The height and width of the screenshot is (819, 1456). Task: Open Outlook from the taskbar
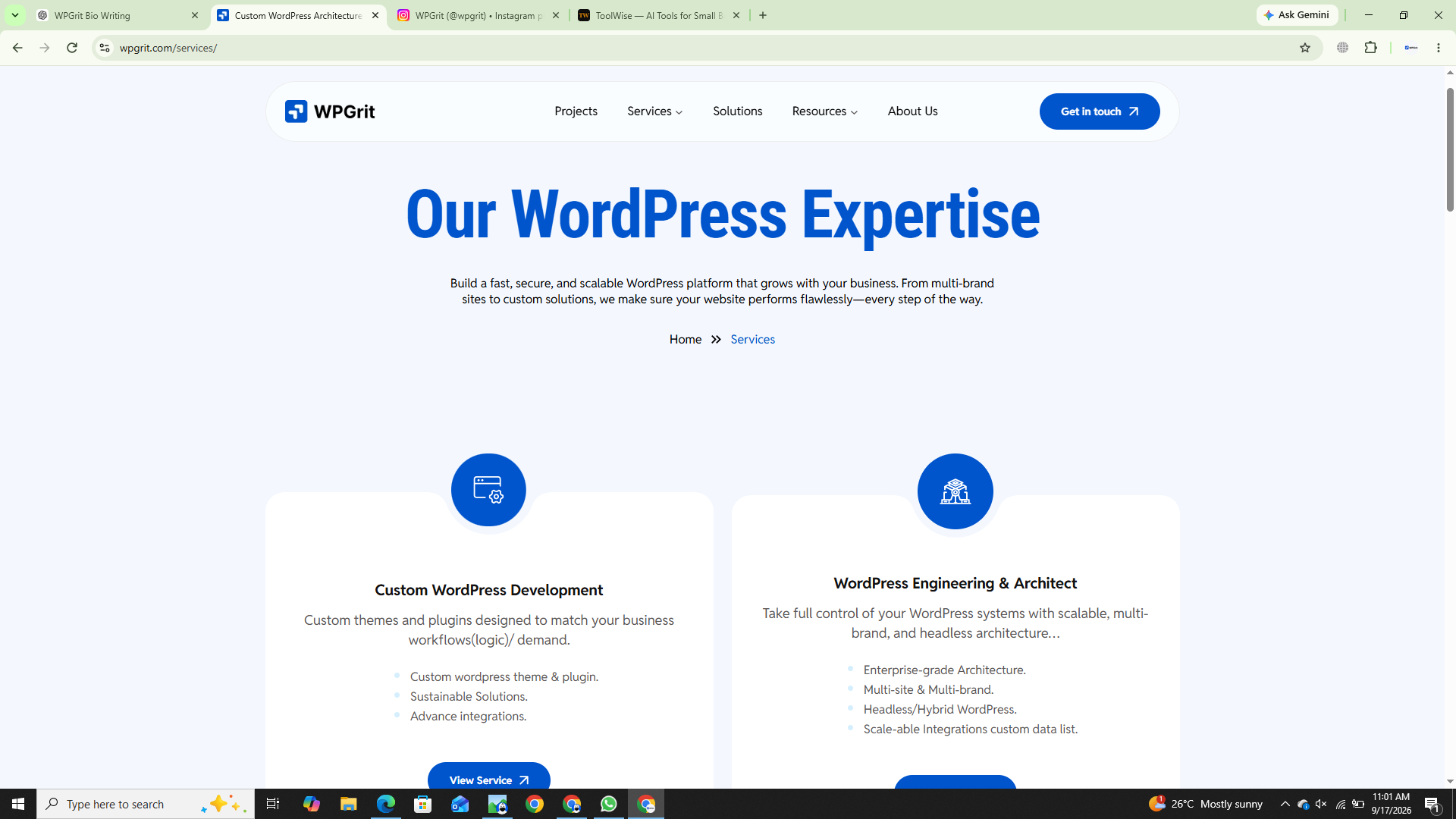(460, 804)
